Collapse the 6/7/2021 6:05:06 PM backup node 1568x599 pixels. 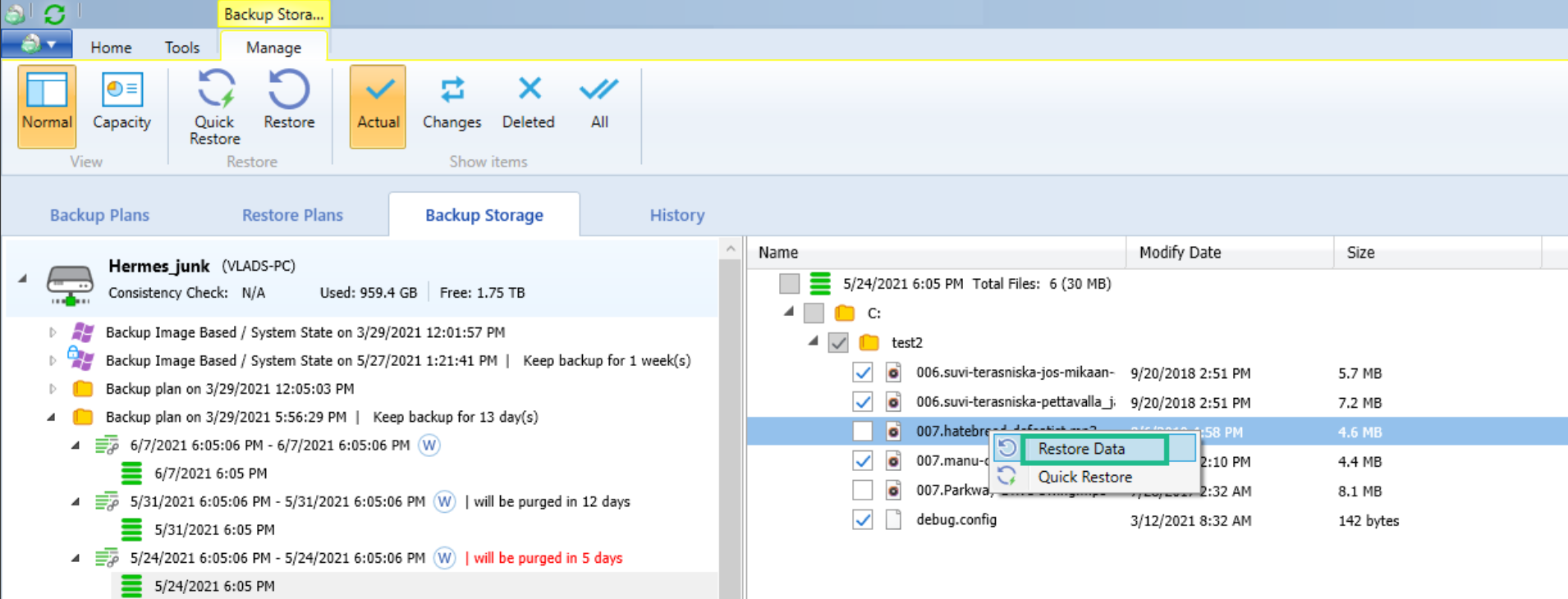(76, 446)
